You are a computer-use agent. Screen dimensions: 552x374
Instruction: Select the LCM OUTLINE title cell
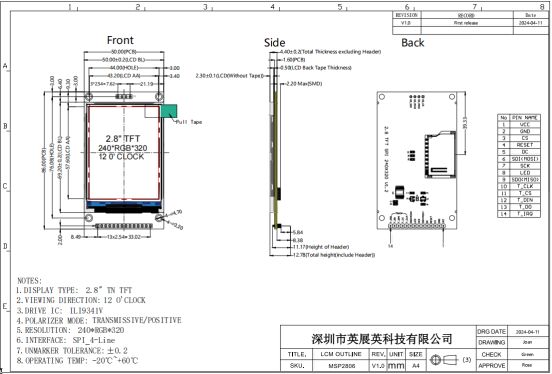pos(341,354)
